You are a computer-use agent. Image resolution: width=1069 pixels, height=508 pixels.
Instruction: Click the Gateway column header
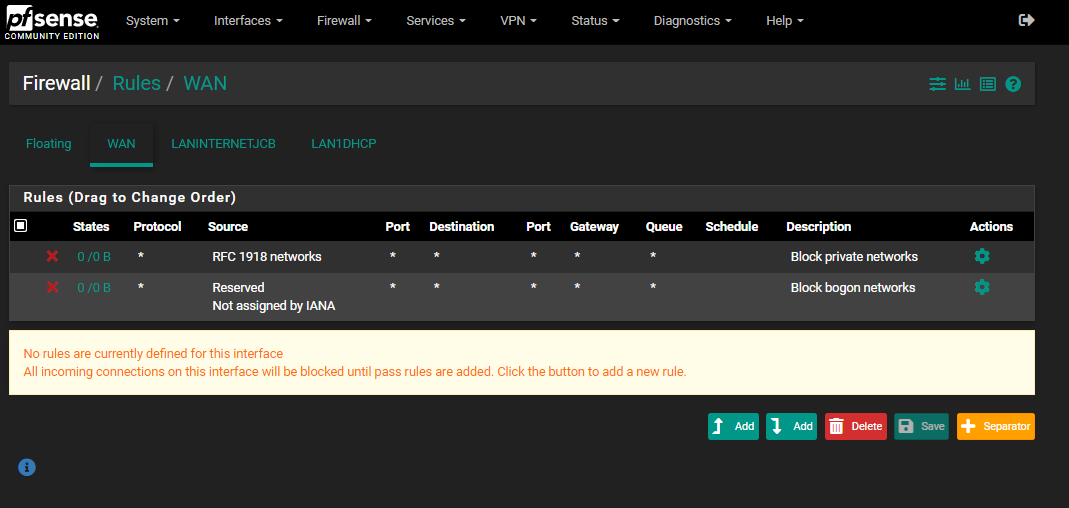click(x=594, y=226)
